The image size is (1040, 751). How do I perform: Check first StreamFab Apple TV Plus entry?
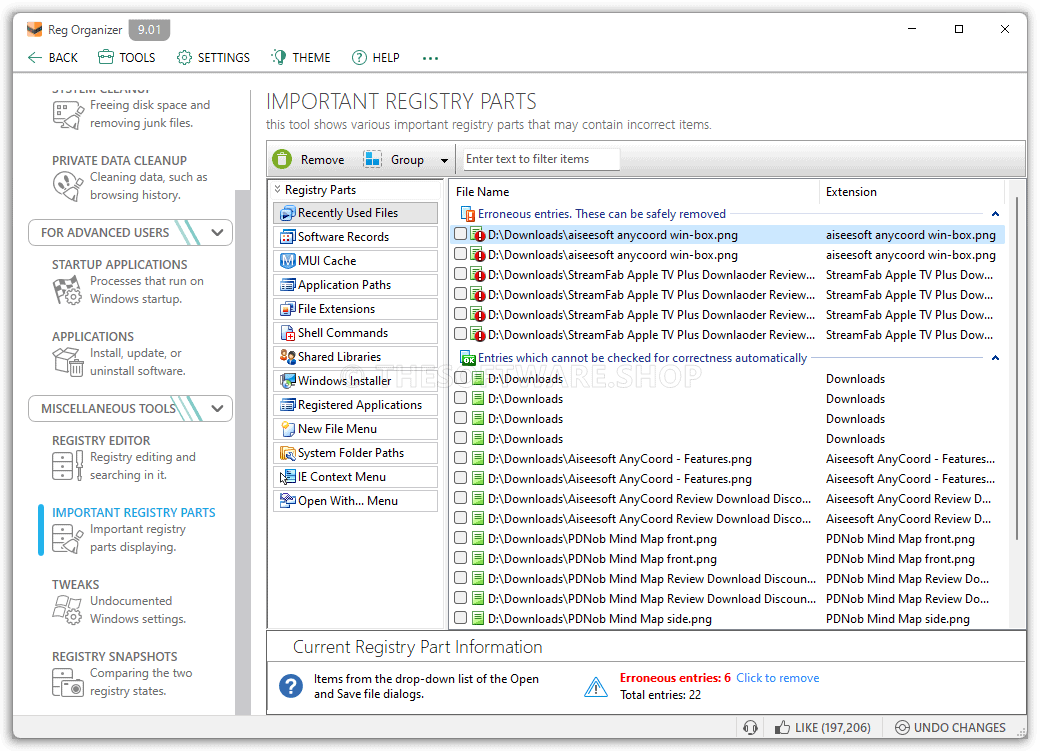(460, 274)
